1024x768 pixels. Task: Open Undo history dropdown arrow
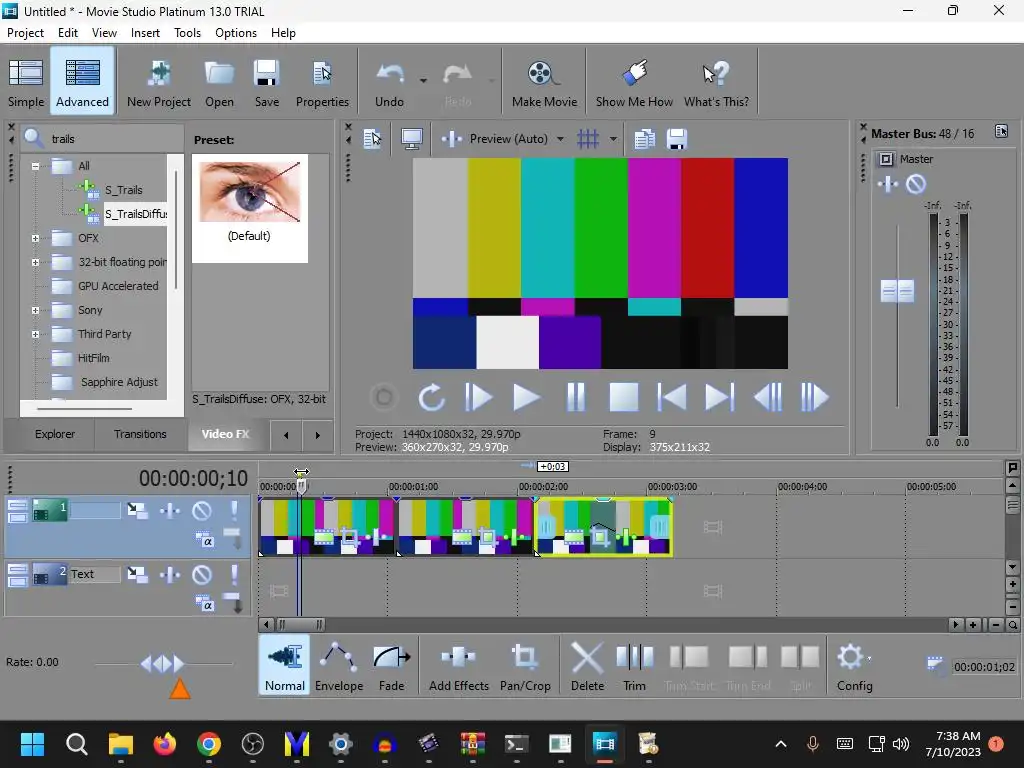point(423,80)
